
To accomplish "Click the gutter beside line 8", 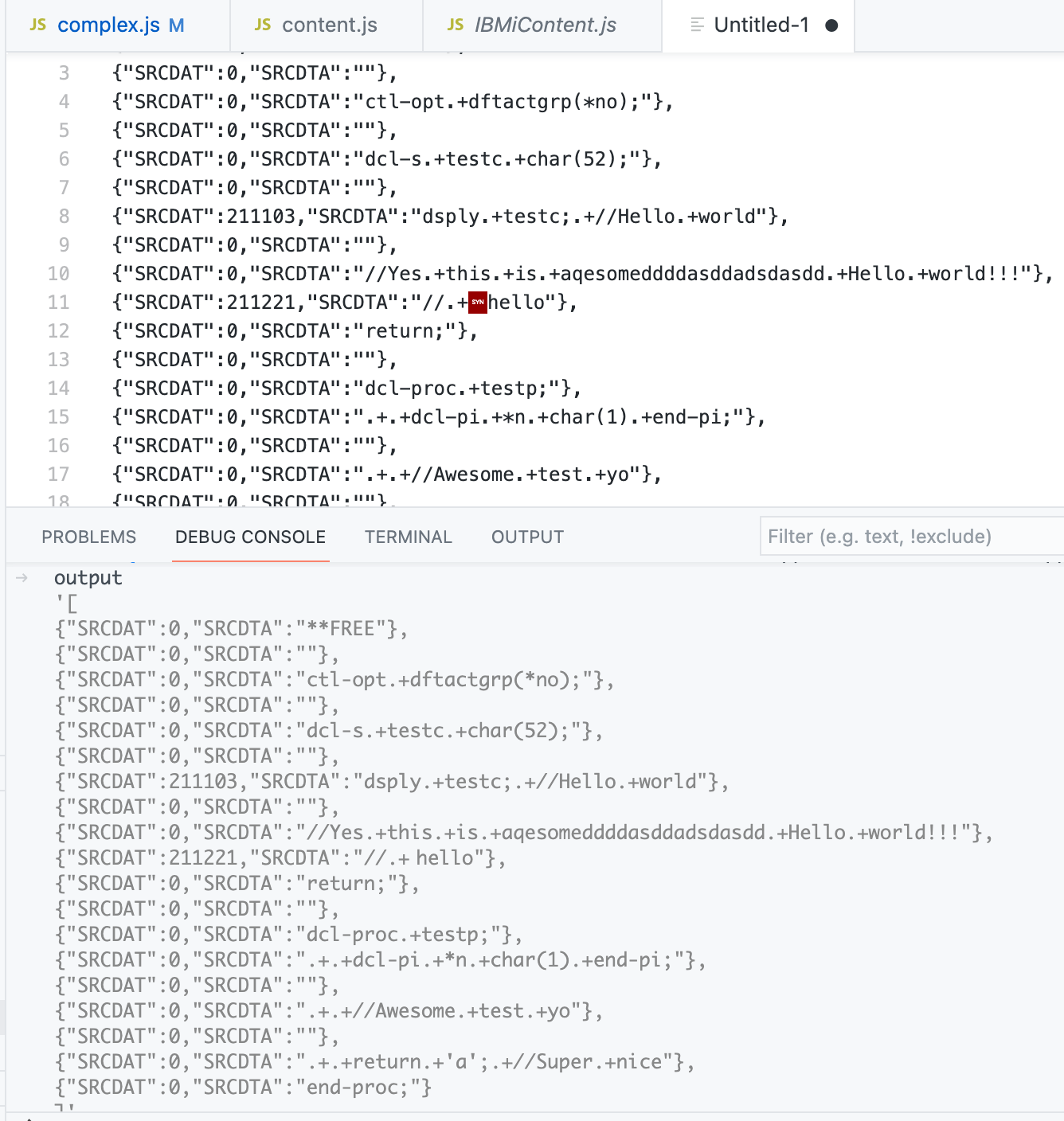I will 62,216.
